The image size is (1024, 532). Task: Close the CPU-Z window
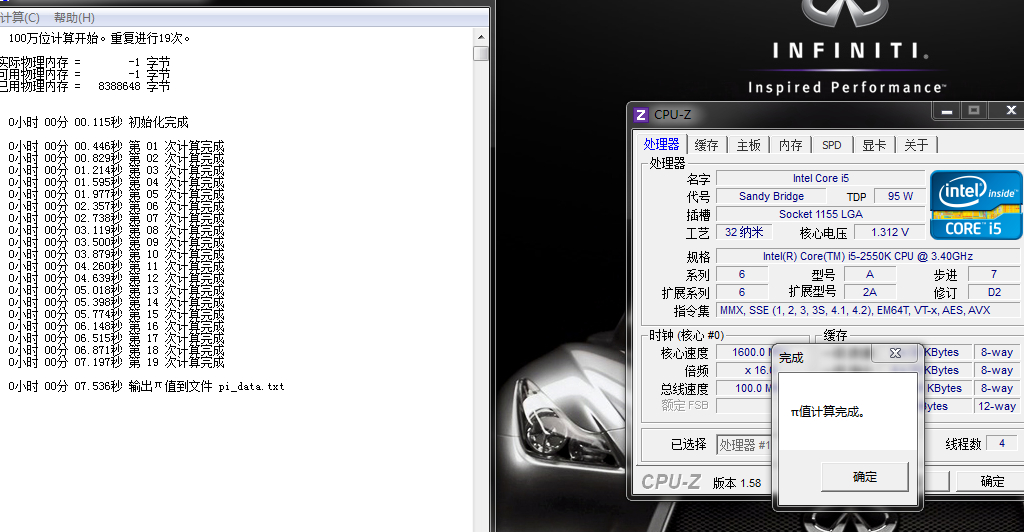point(1010,111)
